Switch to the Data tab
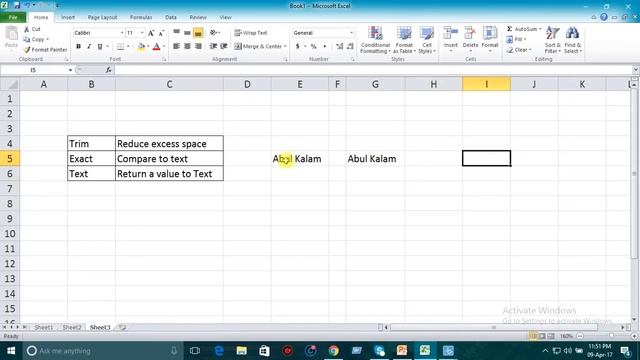 point(171,17)
